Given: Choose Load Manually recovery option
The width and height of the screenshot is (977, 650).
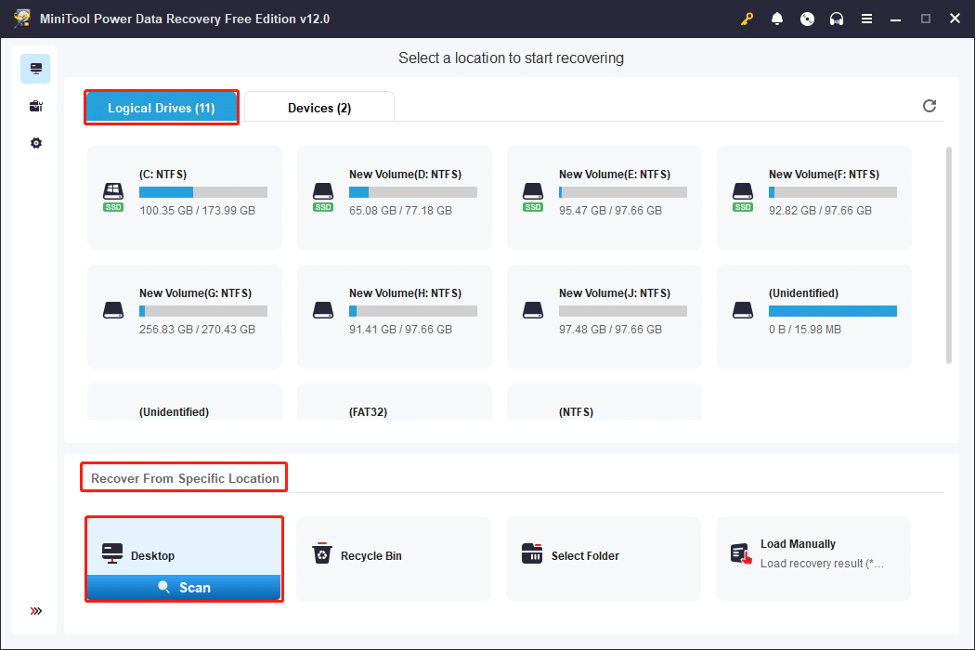Looking at the screenshot, I should pyautogui.click(x=813, y=555).
